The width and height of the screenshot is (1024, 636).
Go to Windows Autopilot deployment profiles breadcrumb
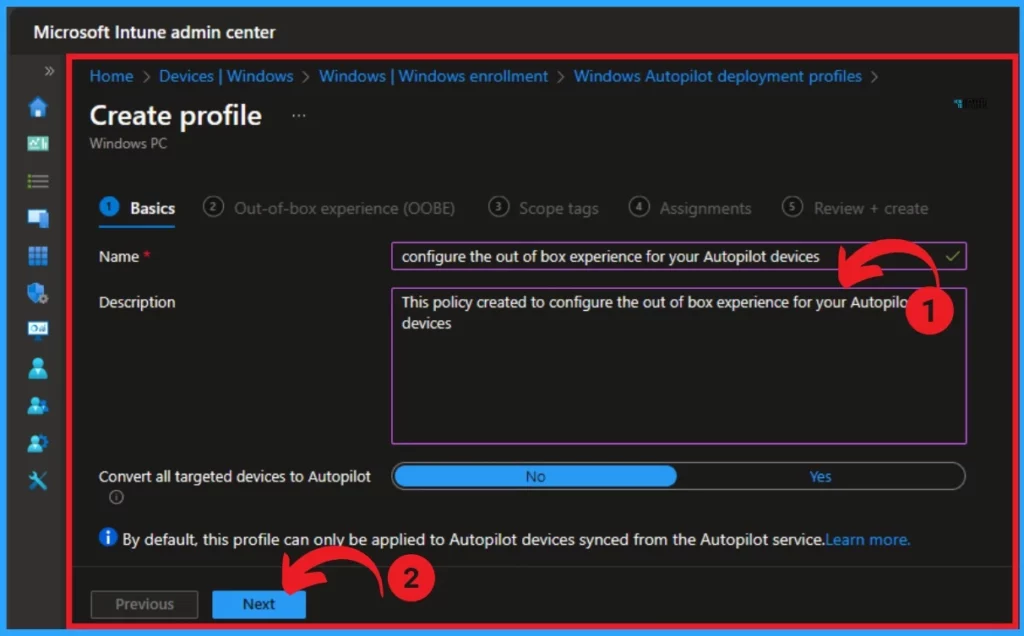tap(718, 76)
